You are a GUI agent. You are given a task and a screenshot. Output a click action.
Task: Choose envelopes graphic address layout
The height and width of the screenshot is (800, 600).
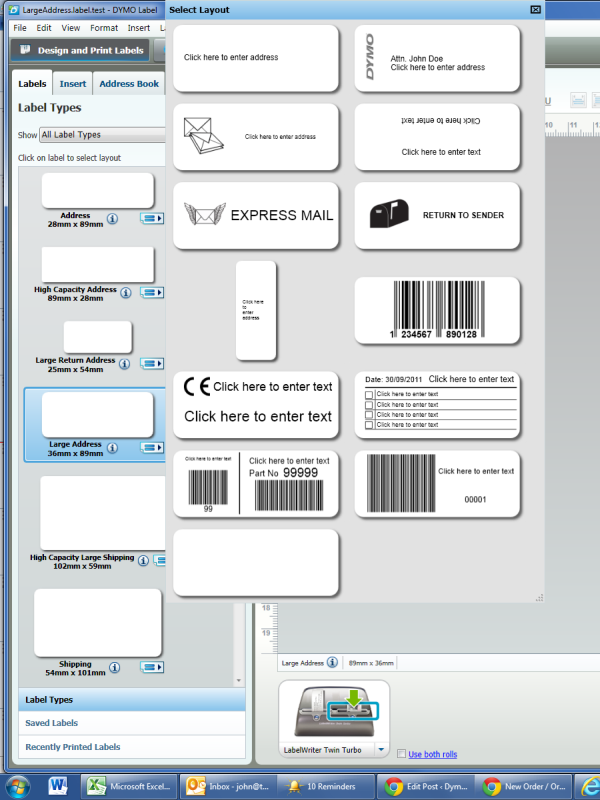tap(256, 137)
